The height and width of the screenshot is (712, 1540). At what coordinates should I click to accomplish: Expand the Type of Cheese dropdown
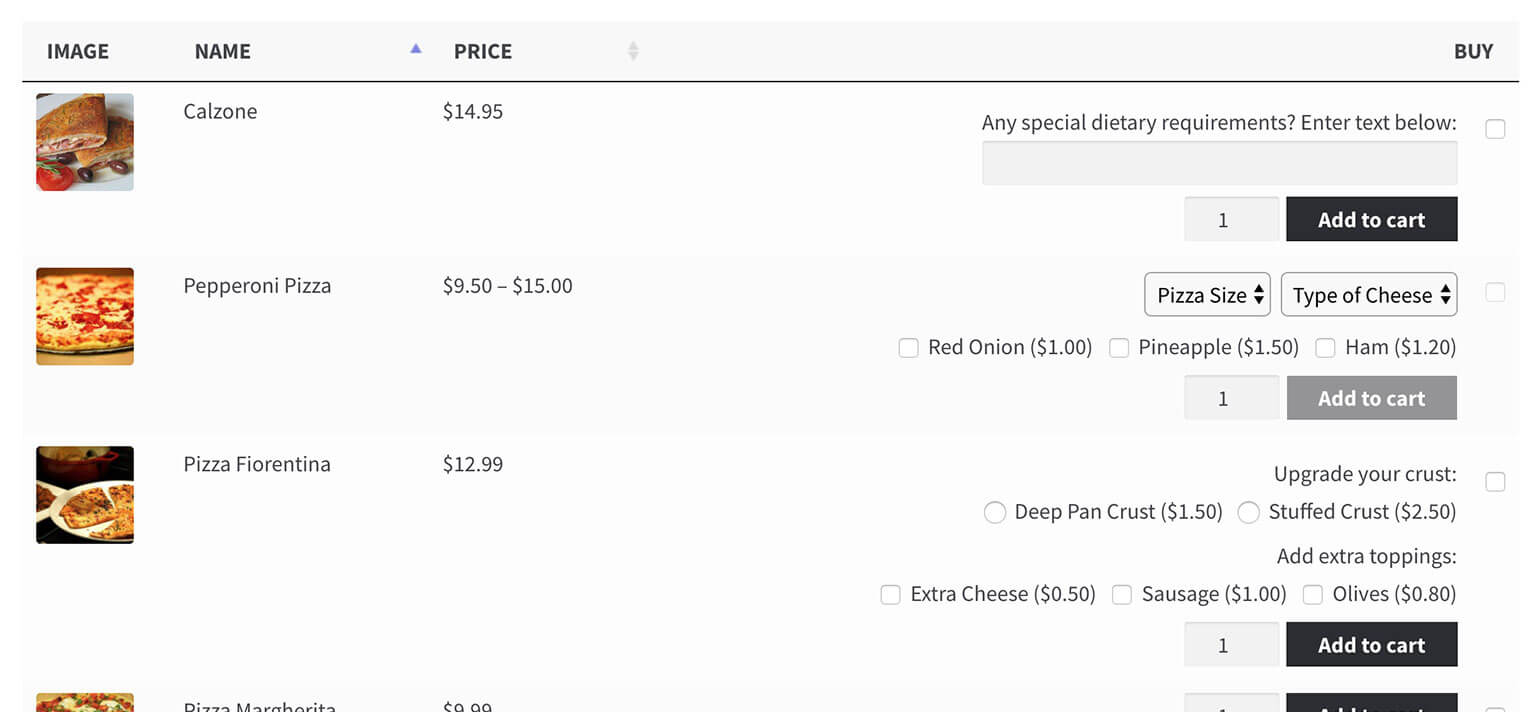(1368, 295)
